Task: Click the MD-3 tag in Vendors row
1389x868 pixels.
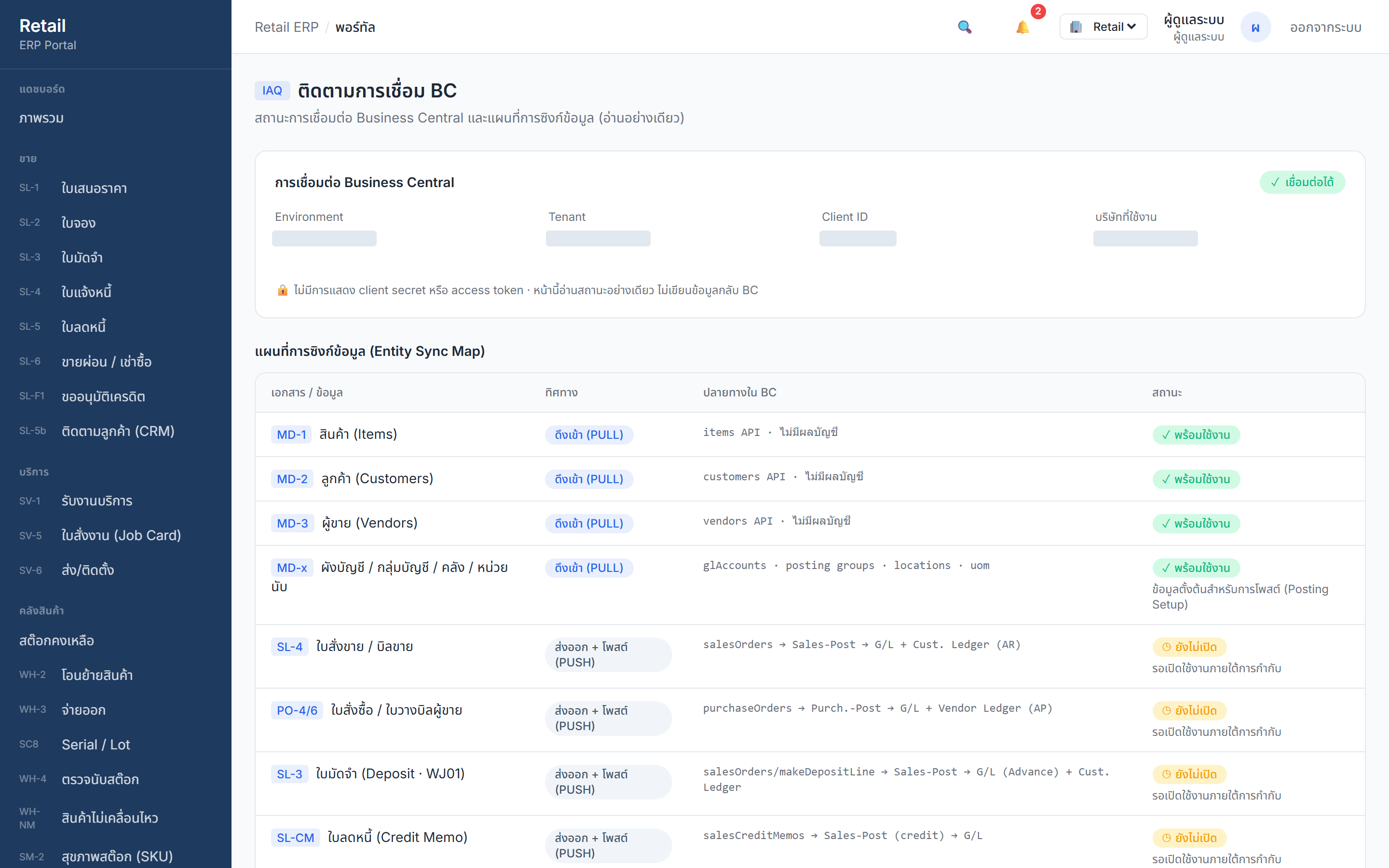Action: click(292, 524)
